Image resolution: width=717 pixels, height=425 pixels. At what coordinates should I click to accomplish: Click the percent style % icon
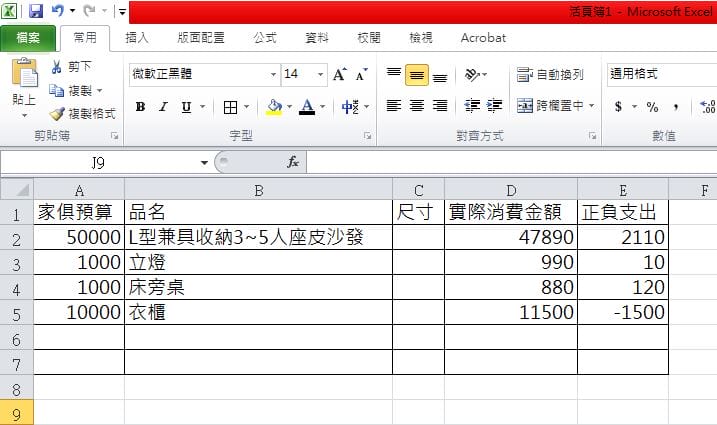tap(653, 107)
